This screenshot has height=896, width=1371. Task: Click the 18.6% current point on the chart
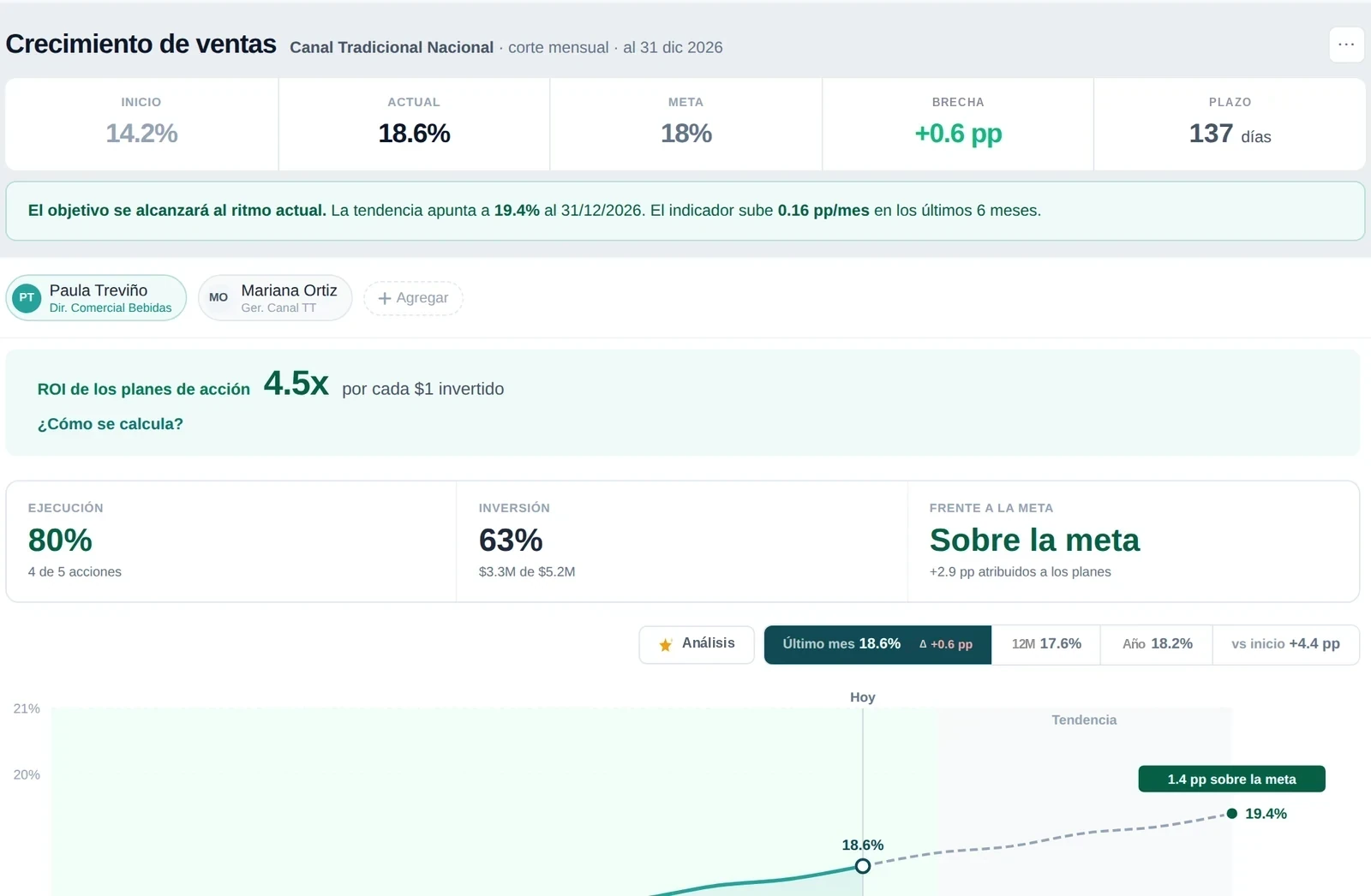[x=863, y=866]
